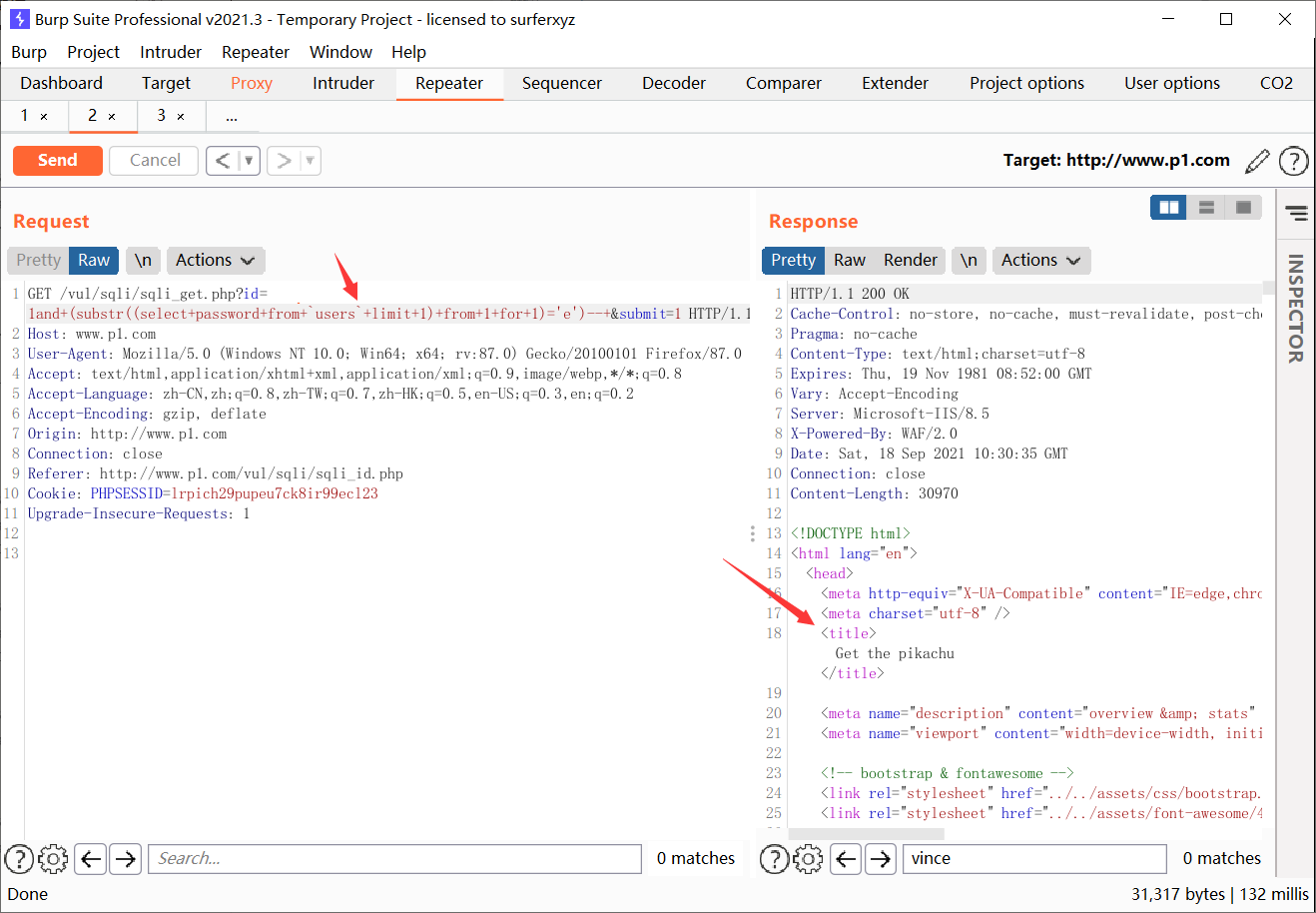Open the Inspector panel menu icon

tap(1296, 213)
